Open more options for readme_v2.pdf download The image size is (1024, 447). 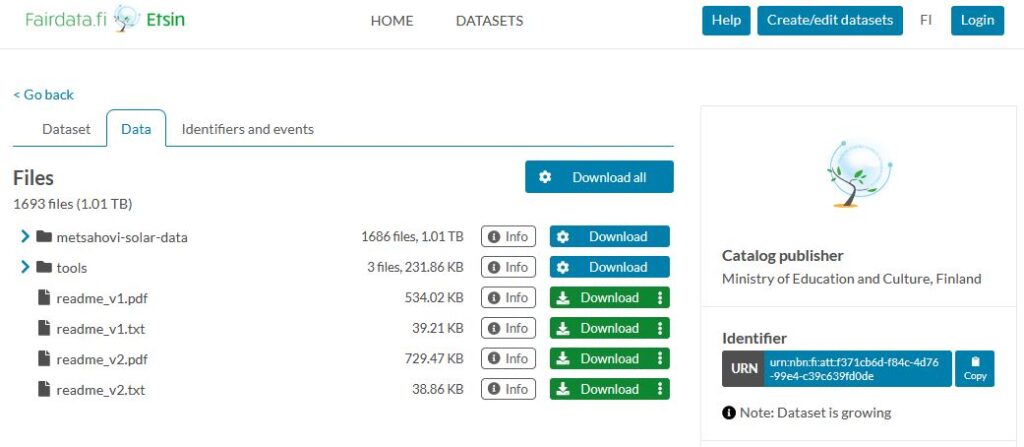point(660,359)
